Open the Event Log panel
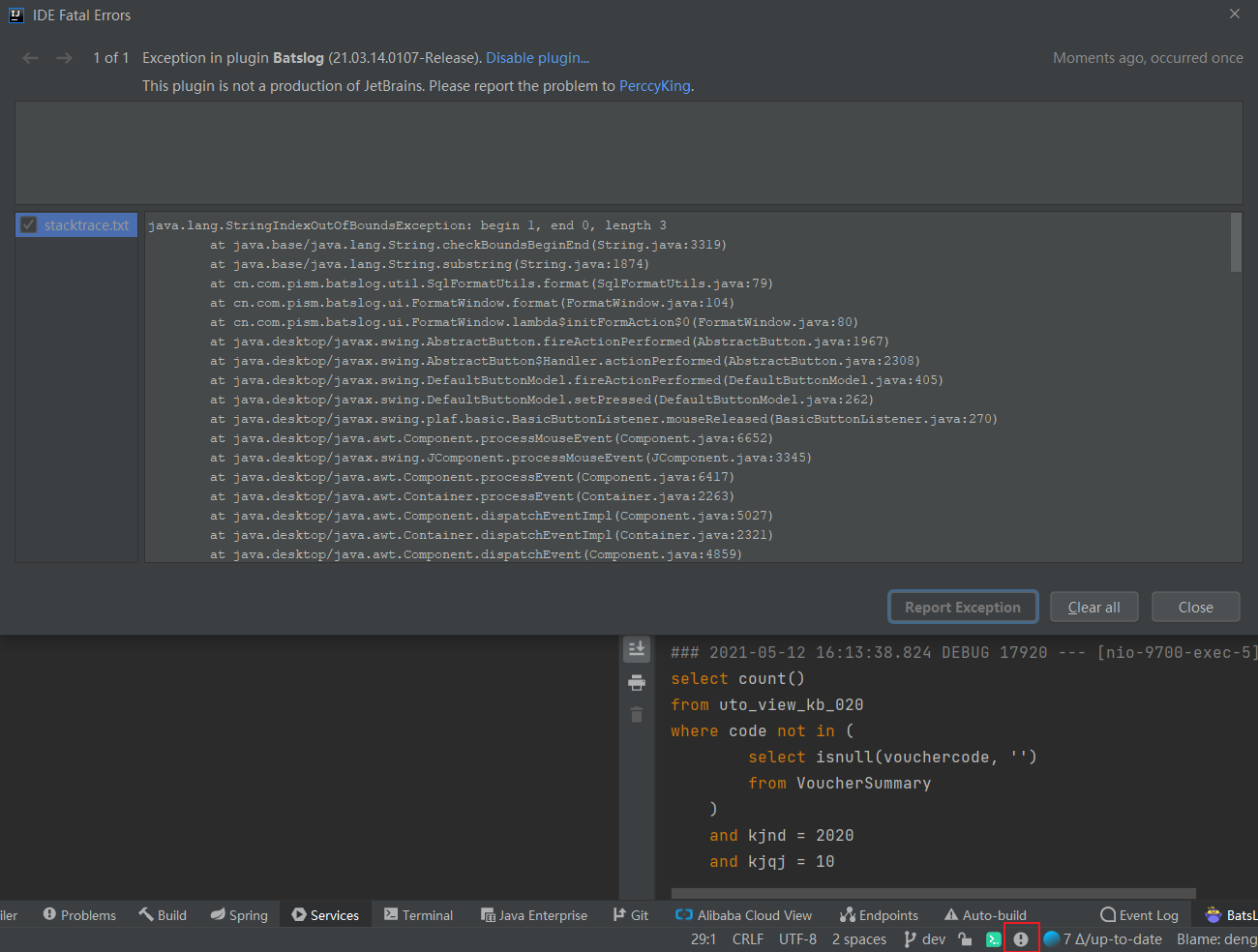The width and height of the screenshot is (1258, 952). coord(1139,914)
